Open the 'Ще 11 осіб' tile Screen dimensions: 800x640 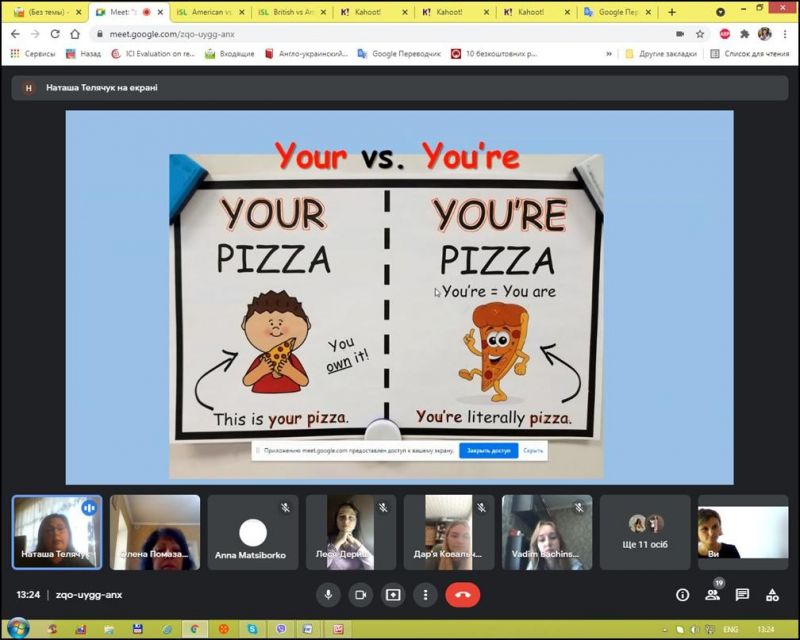point(645,532)
